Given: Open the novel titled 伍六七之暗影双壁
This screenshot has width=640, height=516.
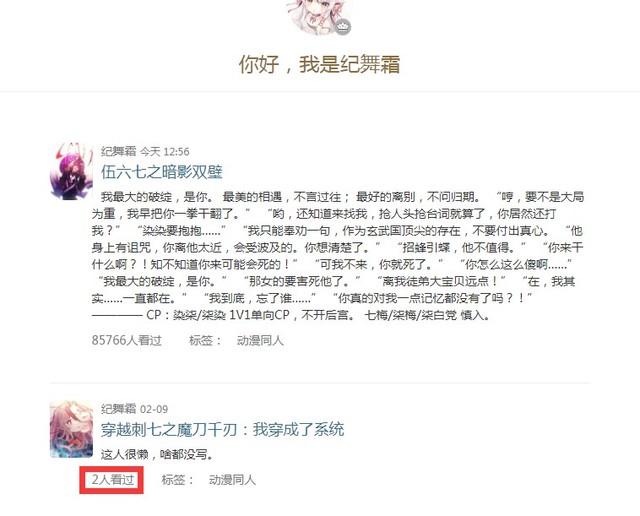Looking at the screenshot, I should point(162,171).
